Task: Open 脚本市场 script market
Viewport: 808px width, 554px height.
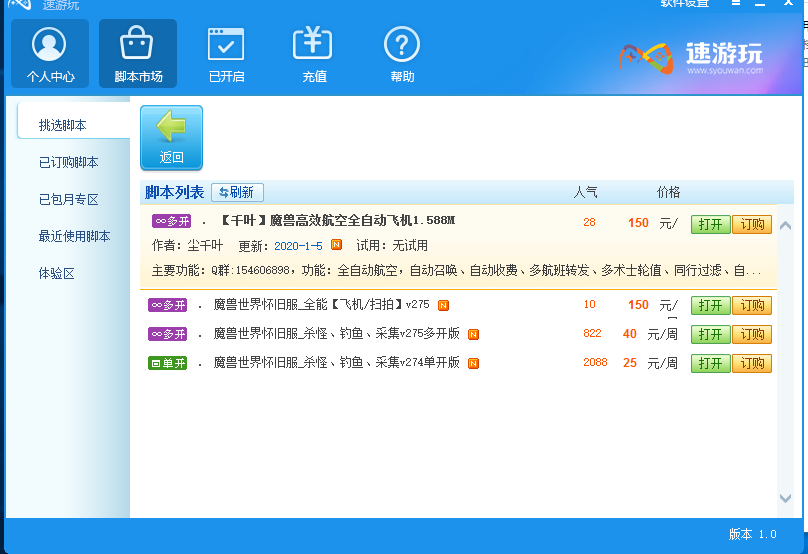Action: 138,54
